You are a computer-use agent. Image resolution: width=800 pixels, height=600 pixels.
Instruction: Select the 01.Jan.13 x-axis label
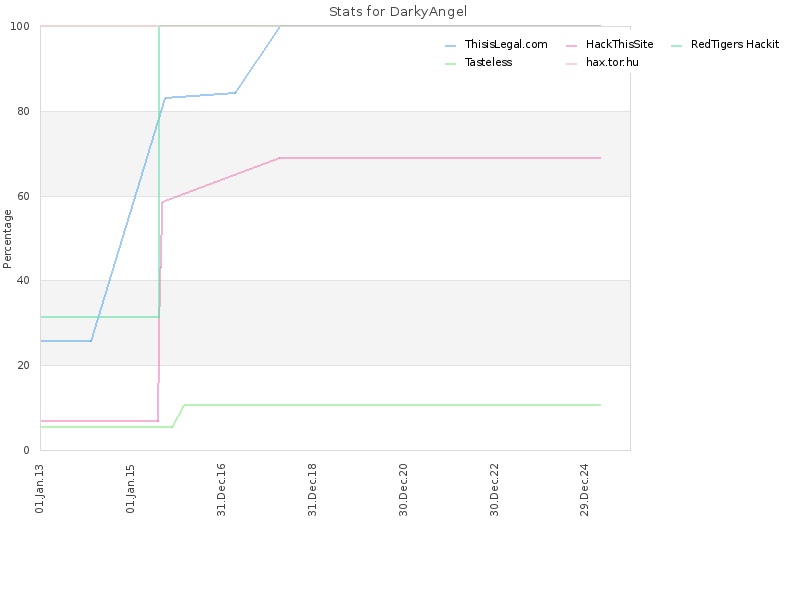(x=40, y=489)
